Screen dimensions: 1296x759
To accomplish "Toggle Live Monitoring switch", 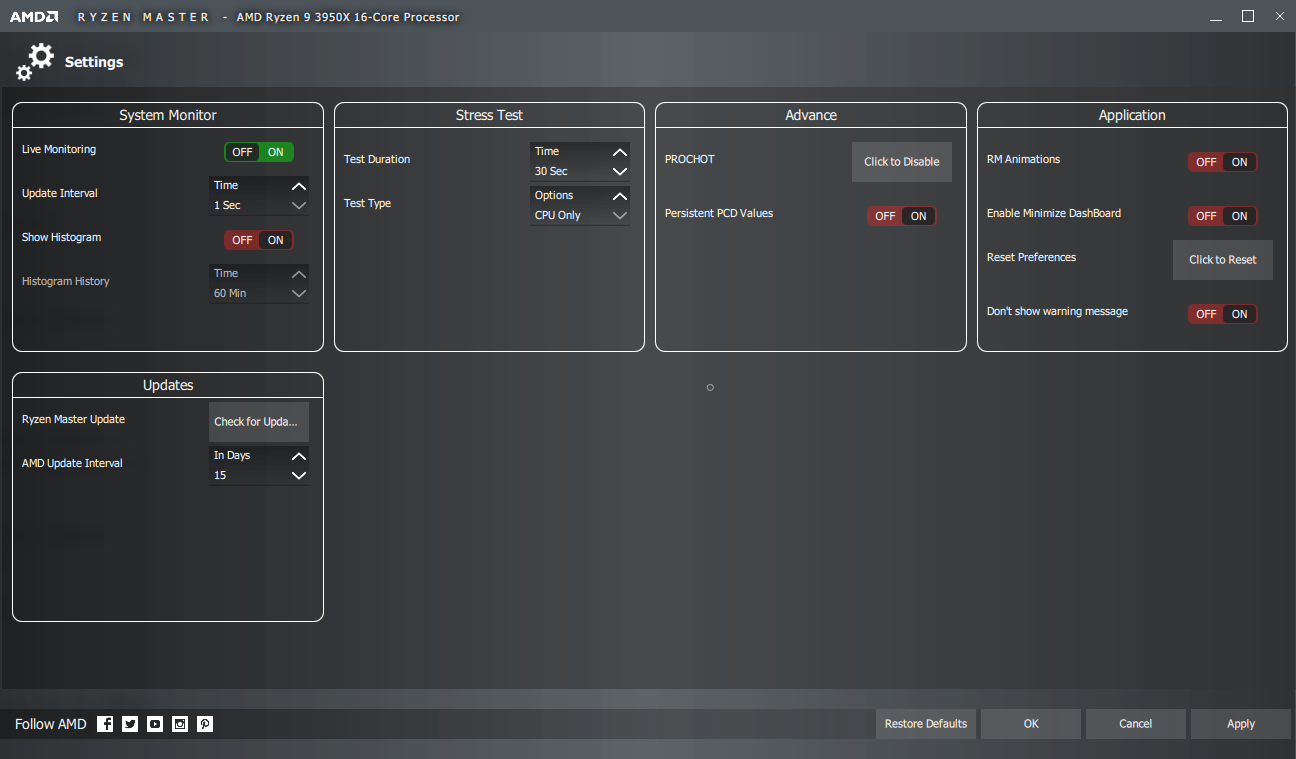I will click(x=258, y=153).
